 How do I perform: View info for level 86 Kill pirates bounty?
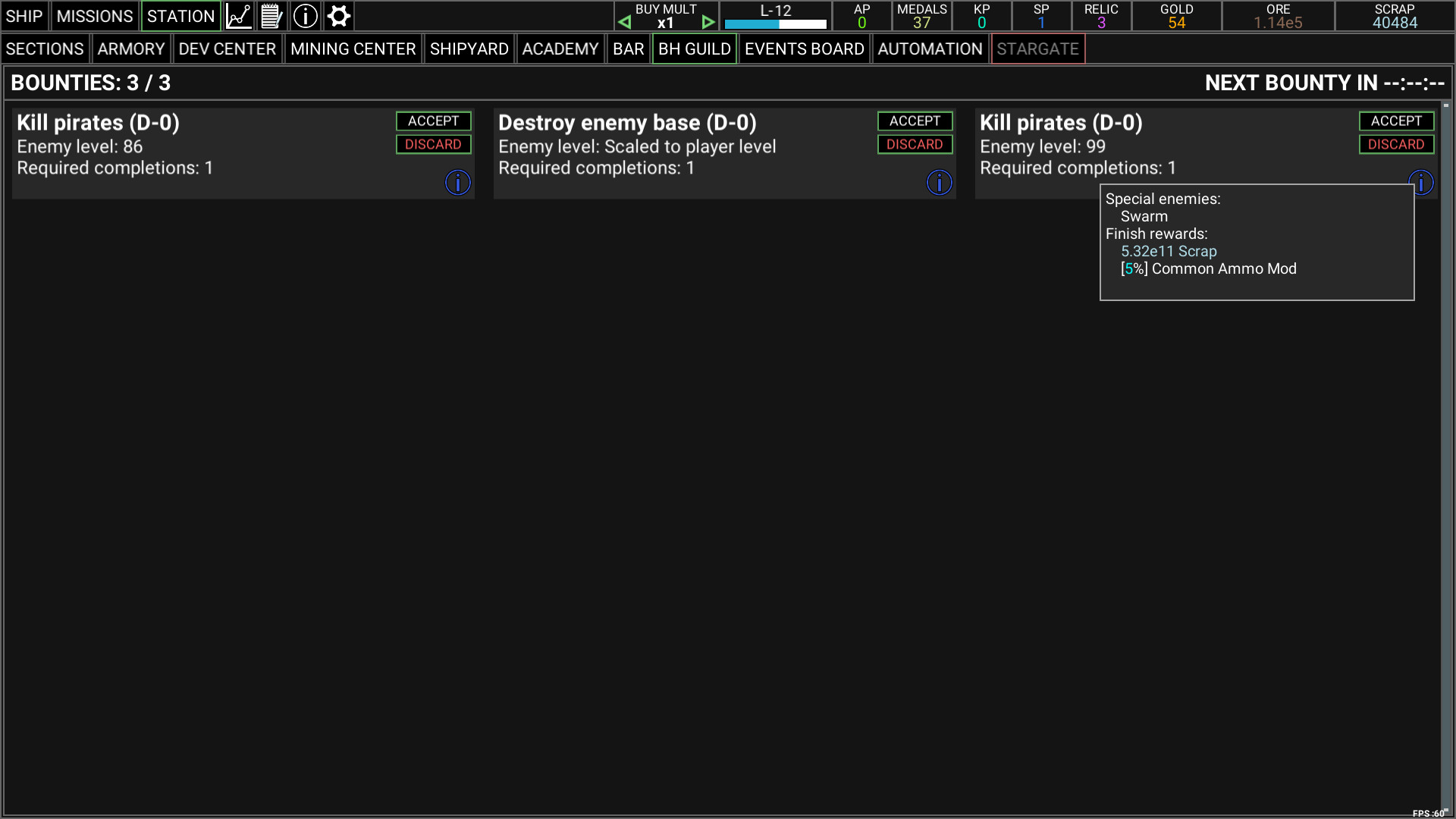tap(457, 182)
